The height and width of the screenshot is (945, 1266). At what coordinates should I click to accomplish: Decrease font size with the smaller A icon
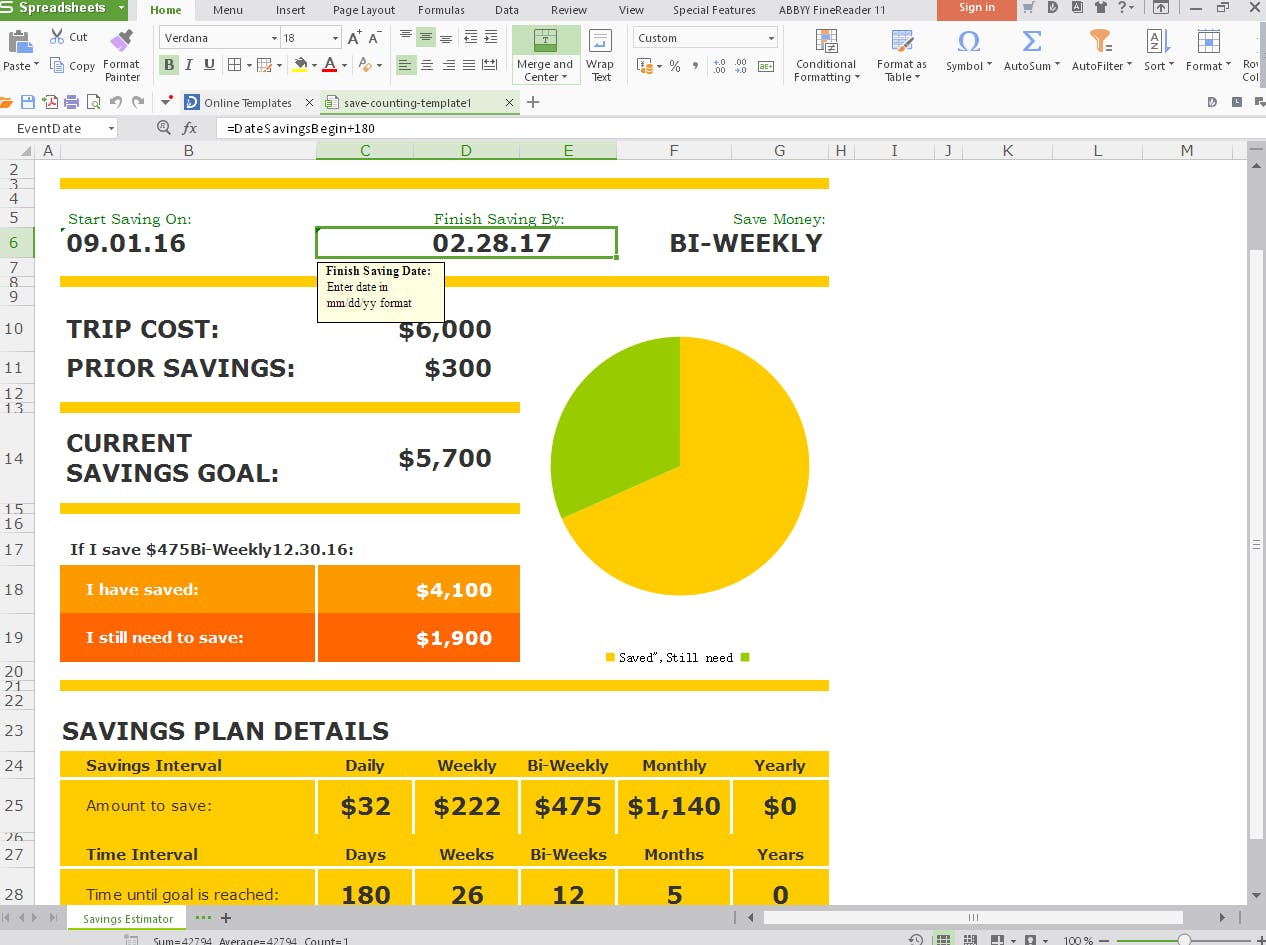(375, 38)
